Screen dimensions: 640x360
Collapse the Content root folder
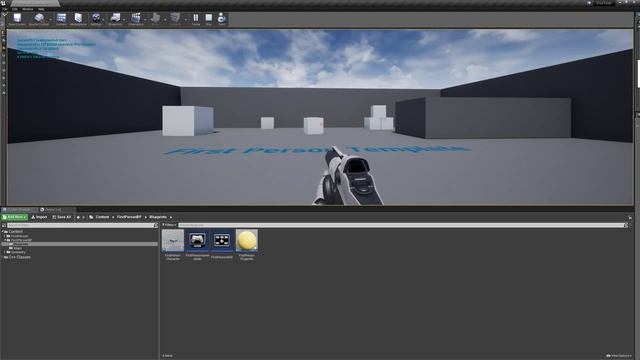(2, 231)
